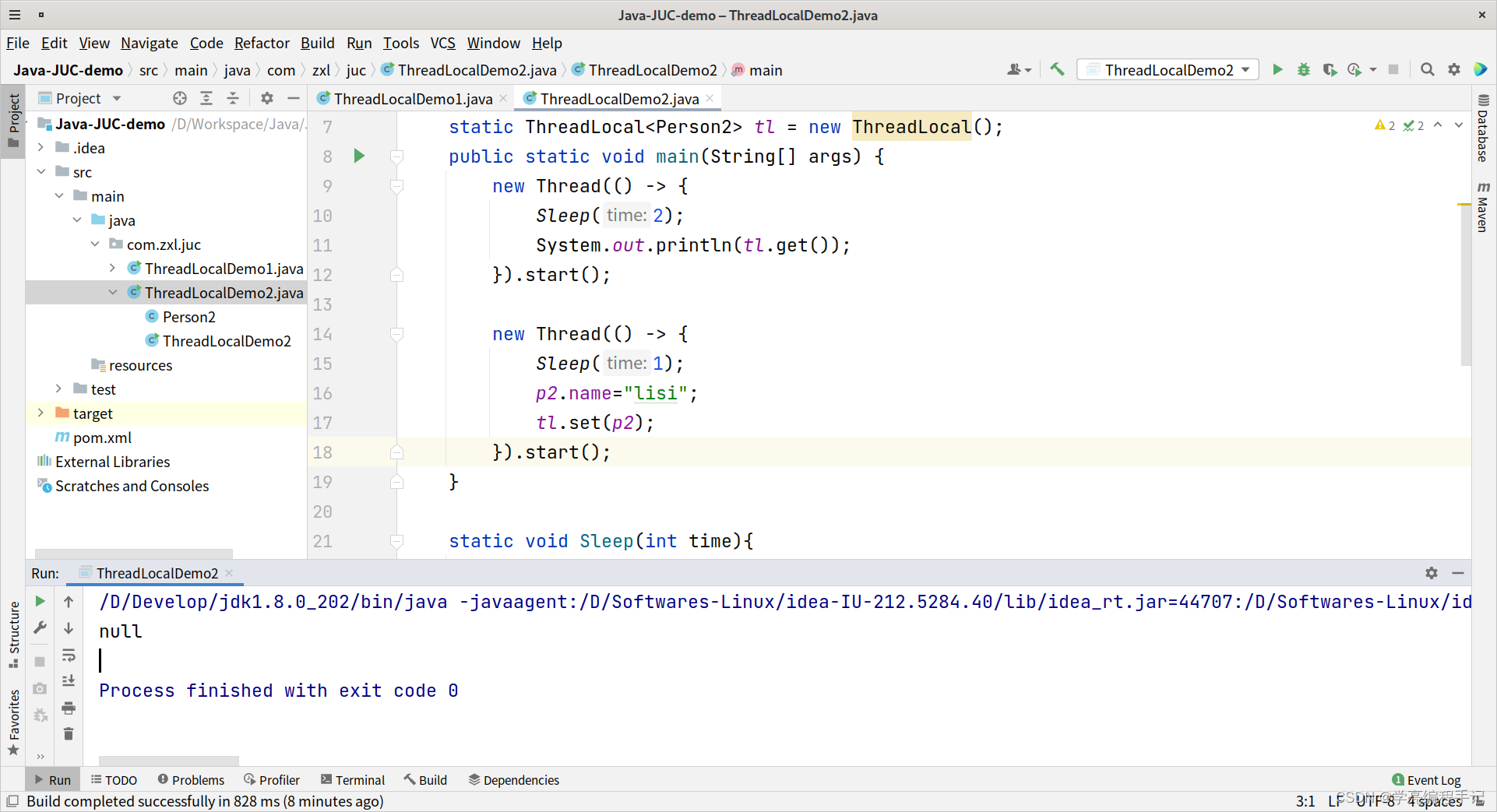
Task: Close the ThreadLocalDemo2.java editor tab
Action: coord(710,98)
